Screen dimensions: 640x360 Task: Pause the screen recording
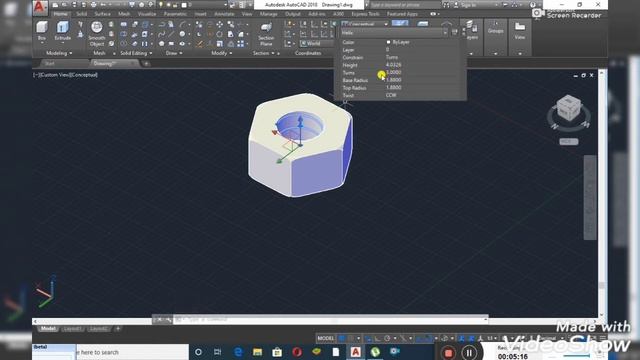(x=469, y=352)
